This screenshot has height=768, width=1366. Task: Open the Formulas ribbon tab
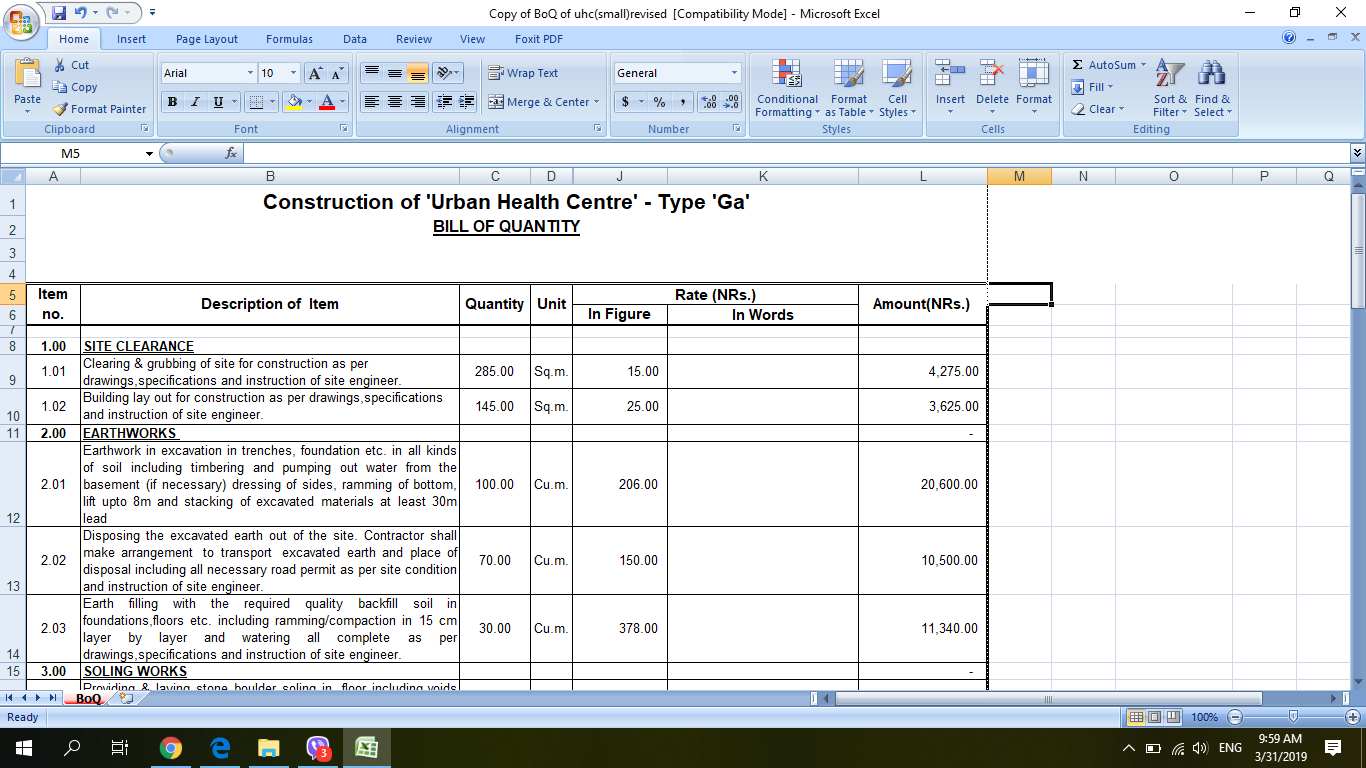289,39
